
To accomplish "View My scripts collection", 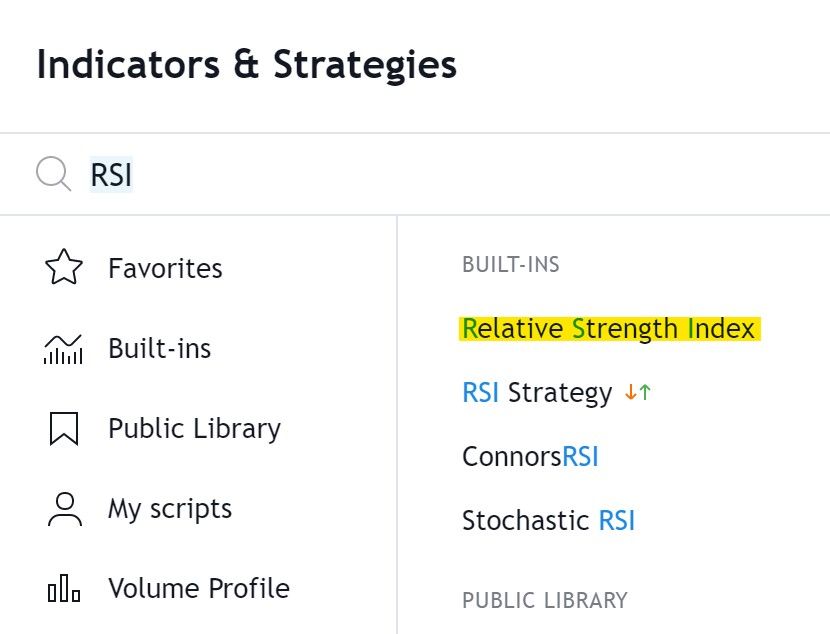I will click(169, 508).
